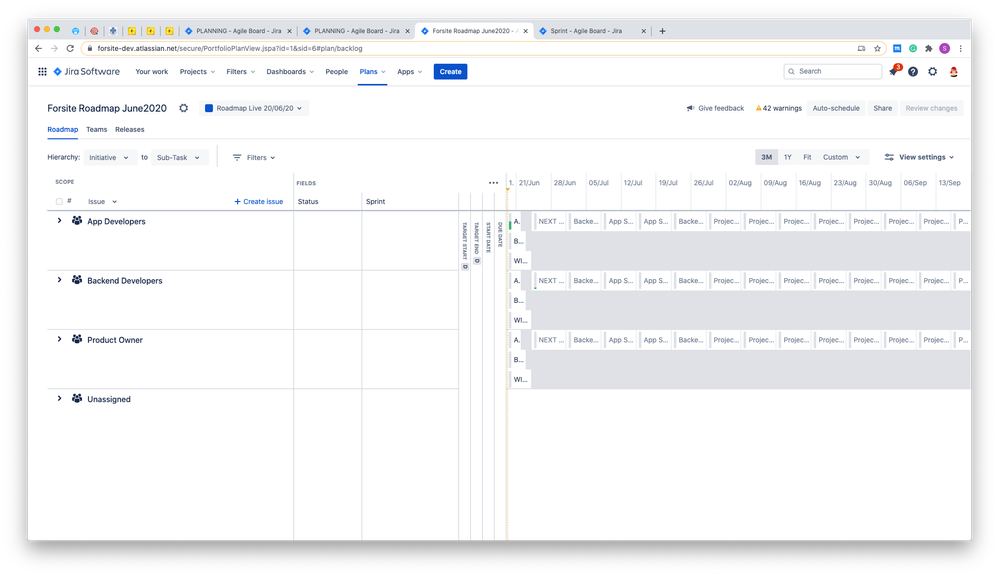The height and width of the screenshot is (577, 999).
Task: Click the filter lines icon
Action: click(x=237, y=157)
